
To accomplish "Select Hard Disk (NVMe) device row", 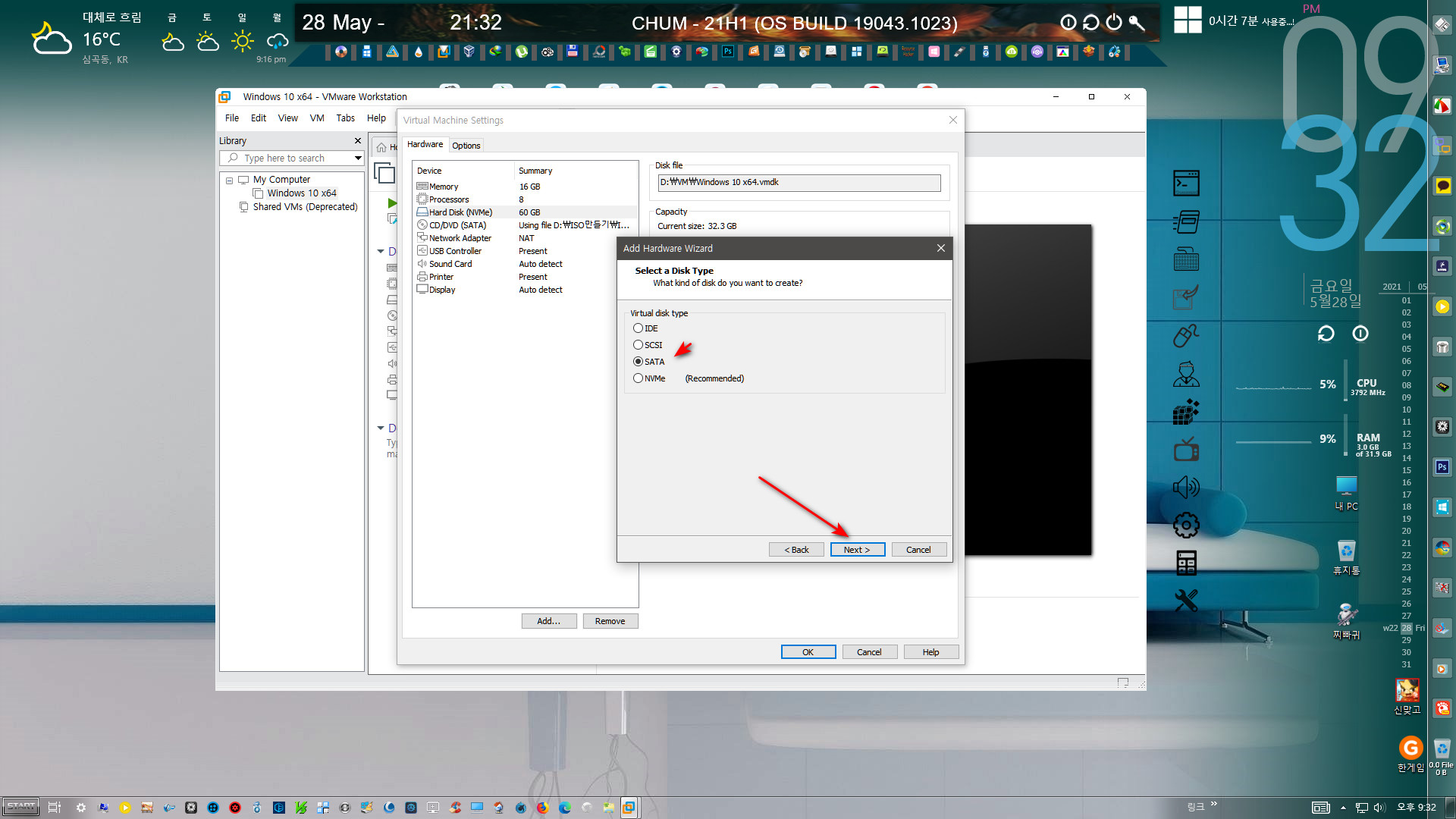I will pyautogui.click(x=526, y=212).
